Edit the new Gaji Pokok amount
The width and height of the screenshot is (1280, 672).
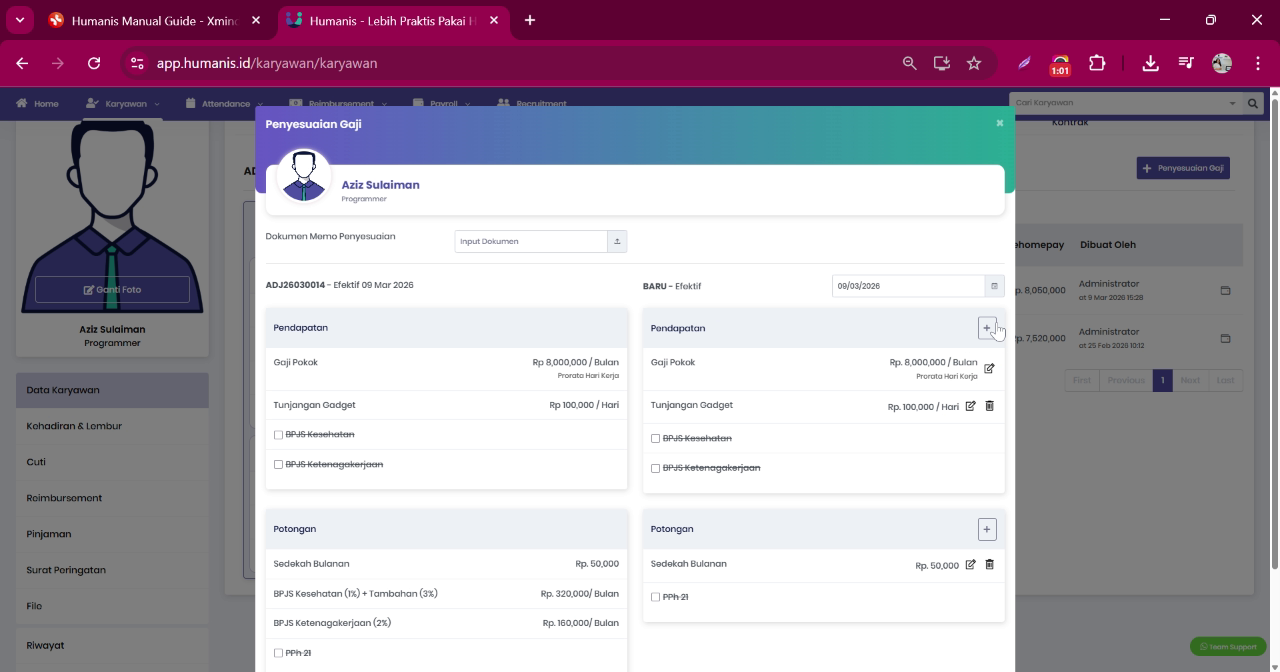tap(989, 369)
